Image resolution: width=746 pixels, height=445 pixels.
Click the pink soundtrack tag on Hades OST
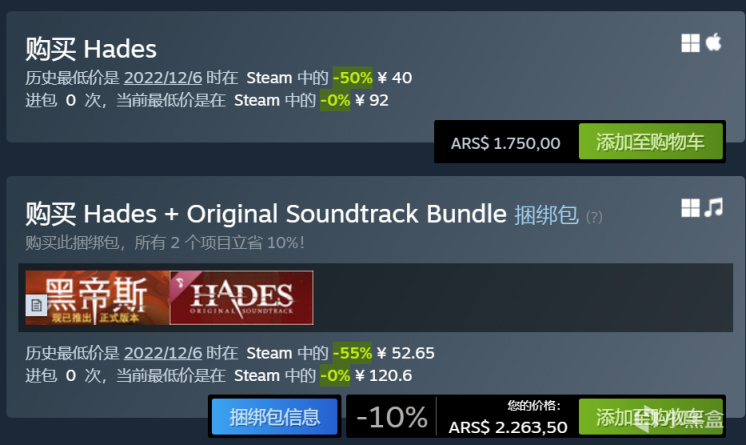(183, 285)
